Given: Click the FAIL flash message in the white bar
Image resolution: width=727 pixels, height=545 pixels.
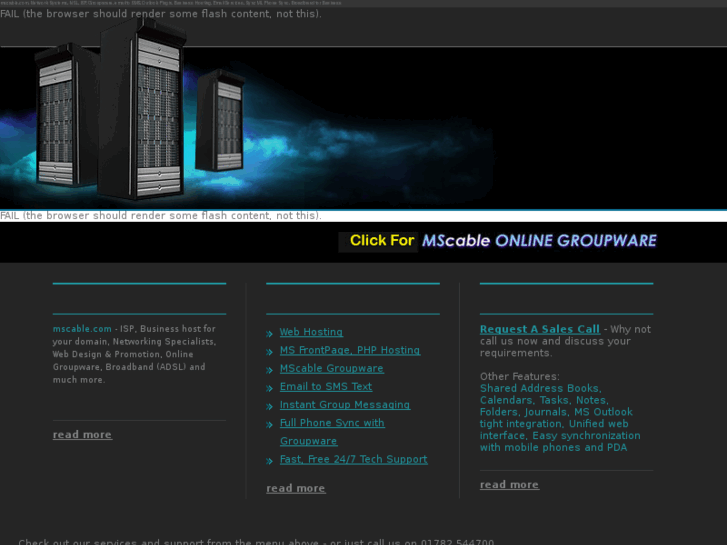Looking at the screenshot, I should 160,216.
